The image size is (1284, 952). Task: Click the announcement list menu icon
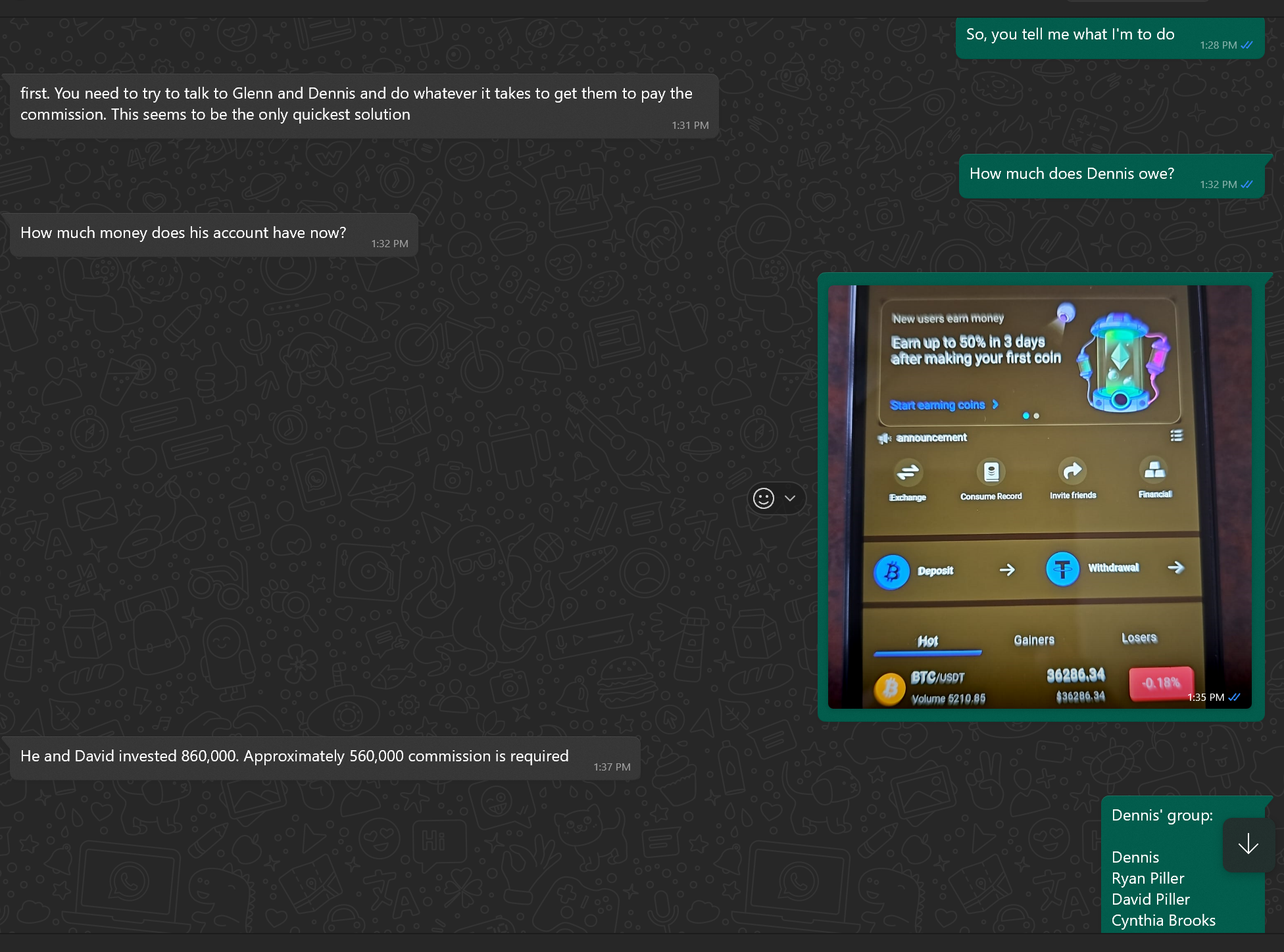pos(1176,435)
